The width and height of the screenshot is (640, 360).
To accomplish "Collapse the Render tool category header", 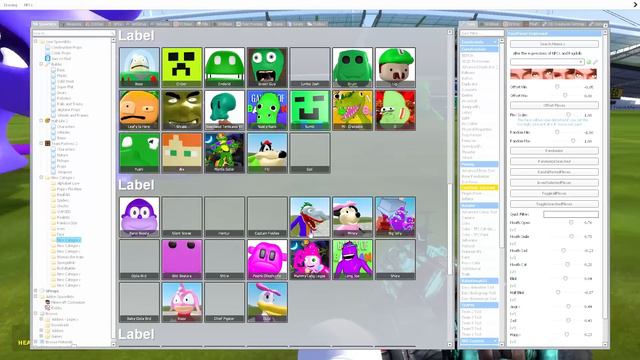I will (x=479, y=205).
